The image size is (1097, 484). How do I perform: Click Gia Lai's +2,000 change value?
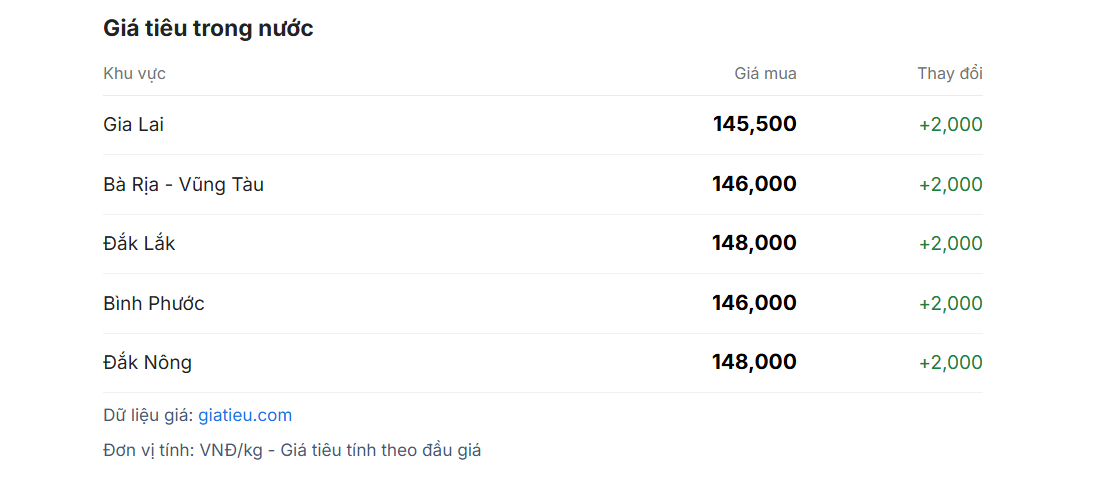click(951, 125)
